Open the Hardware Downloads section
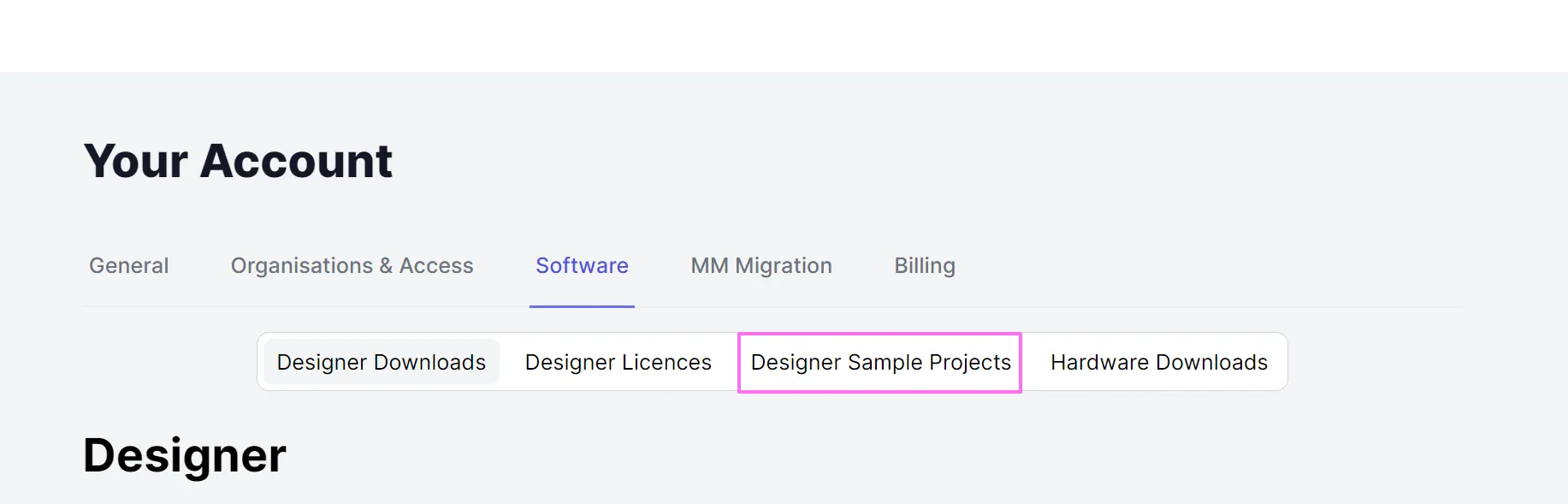The height and width of the screenshot is (504, 1568). 1158,362
